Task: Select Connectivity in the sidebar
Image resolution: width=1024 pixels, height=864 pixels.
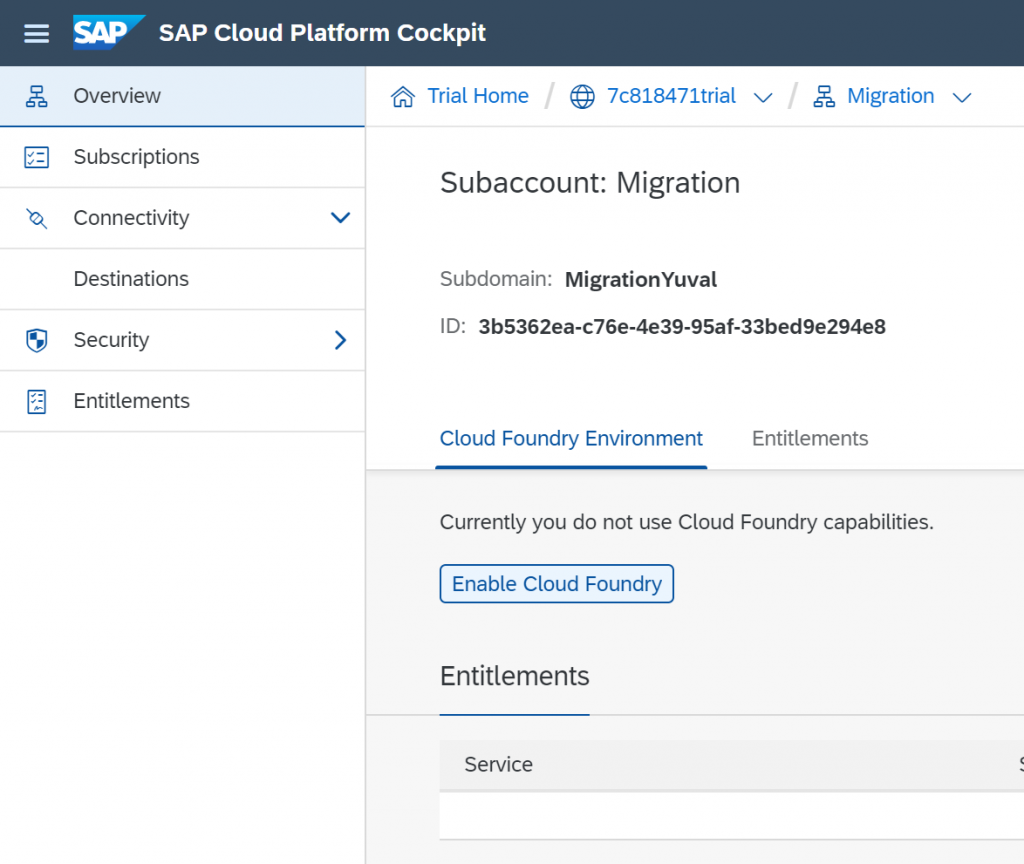Action: click(182, 218)
